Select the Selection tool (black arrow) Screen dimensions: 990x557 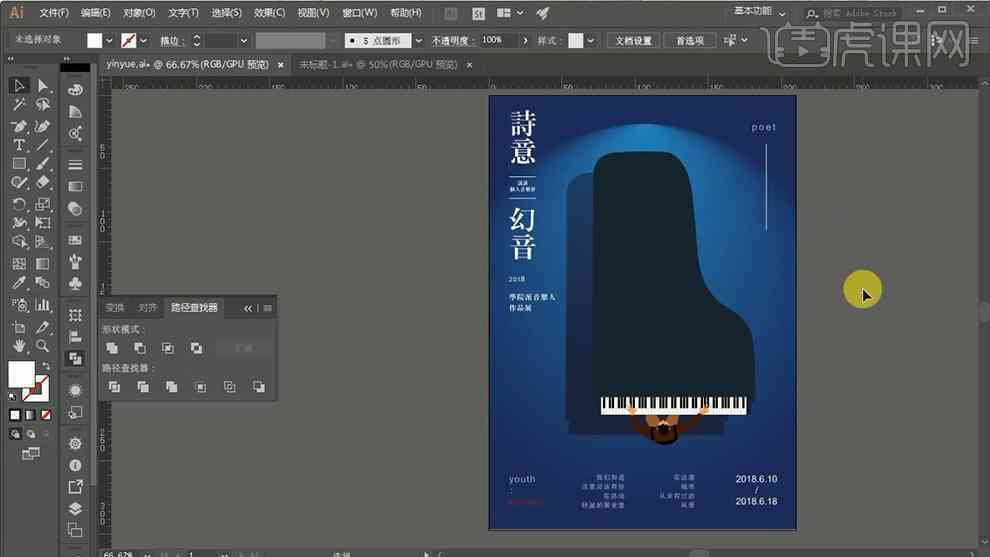coord(19,85)
